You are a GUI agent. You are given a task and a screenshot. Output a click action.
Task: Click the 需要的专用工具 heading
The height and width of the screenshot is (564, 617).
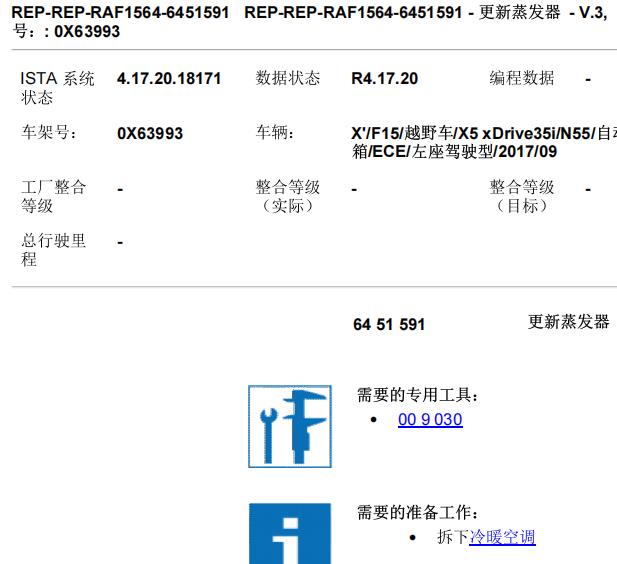click(418, 395)
